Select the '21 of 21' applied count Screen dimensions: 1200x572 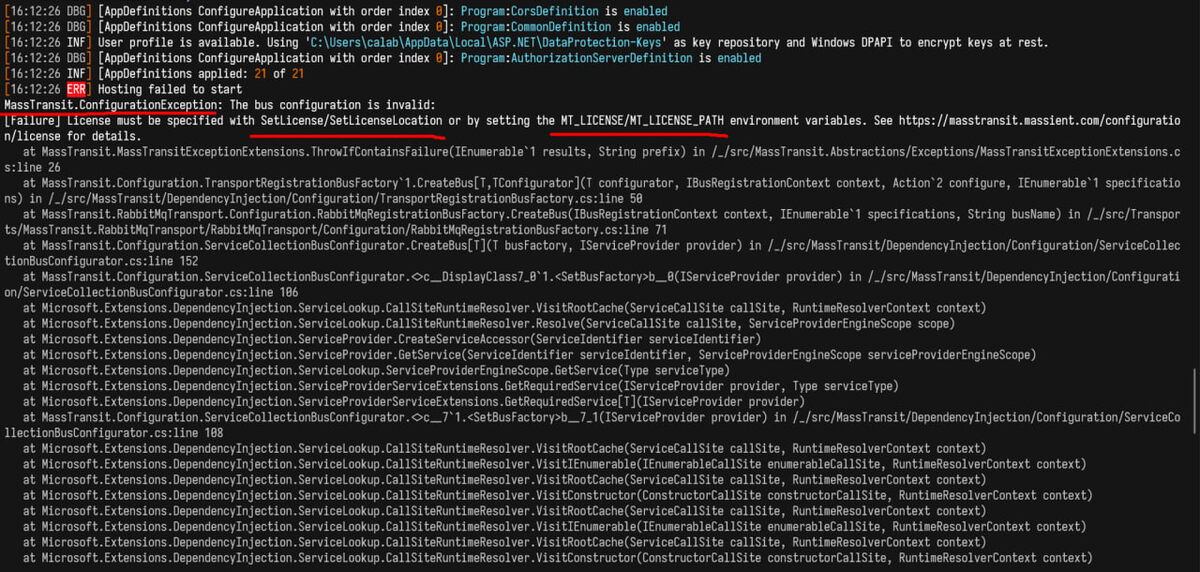[x=278, y=74]
